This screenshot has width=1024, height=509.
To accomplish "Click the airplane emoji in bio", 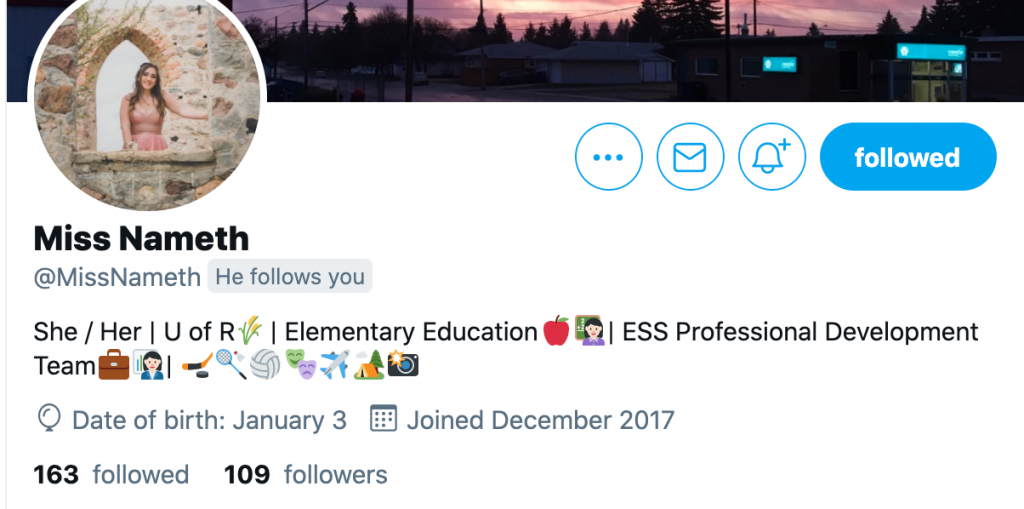I will [x=334, y=365].
